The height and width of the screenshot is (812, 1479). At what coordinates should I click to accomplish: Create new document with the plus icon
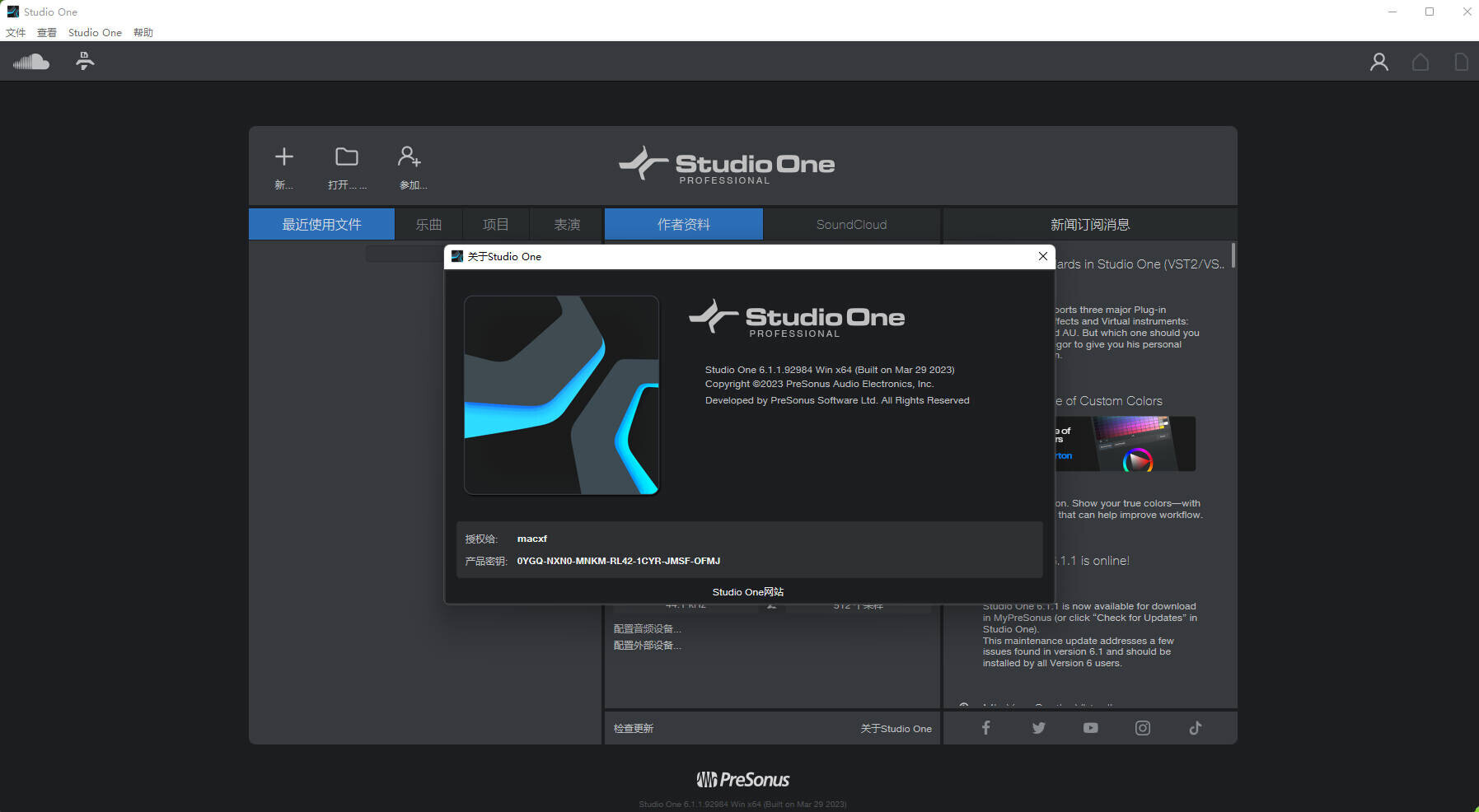[x=284, y=156]
